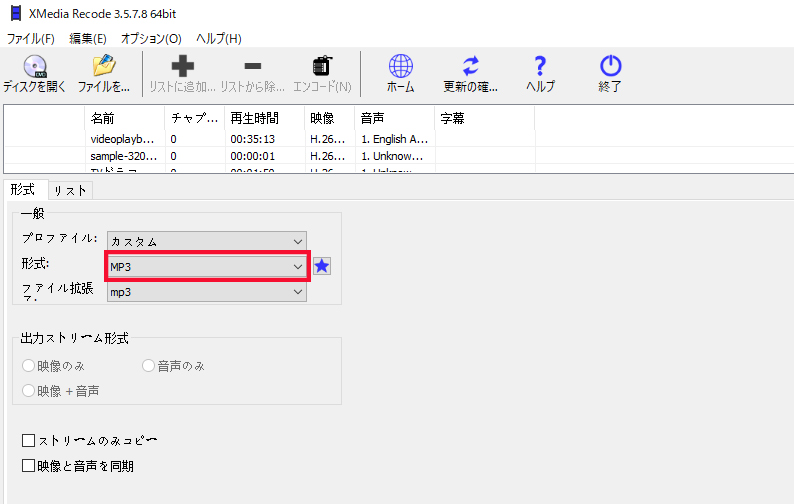Switch to the リスト tab
794x504 pixels.
point(70,190)
